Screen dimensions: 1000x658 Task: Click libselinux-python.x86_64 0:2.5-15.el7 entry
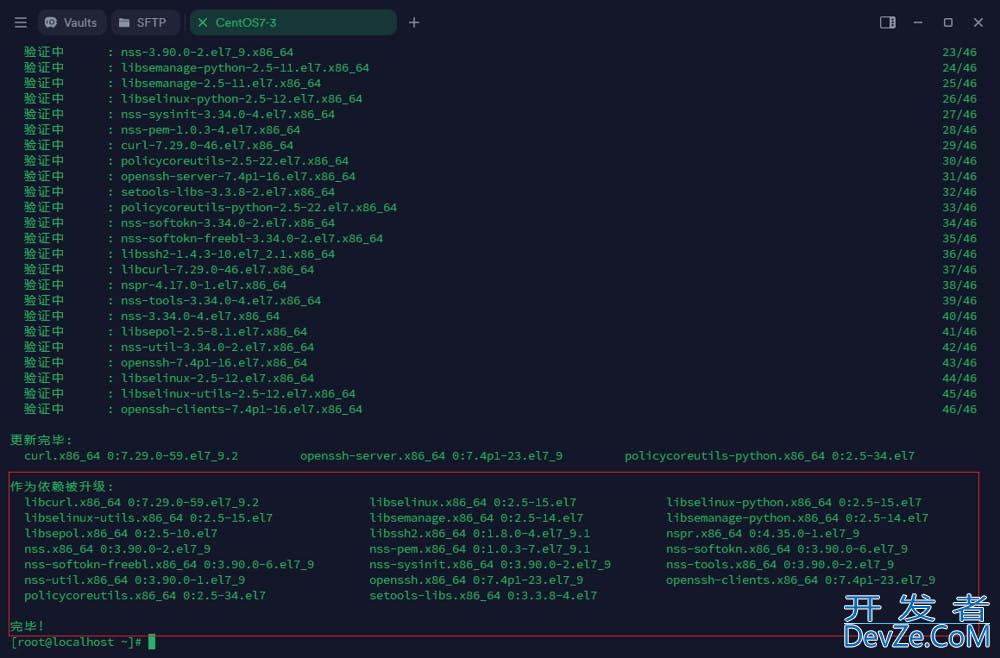click(x=793, y=502)
